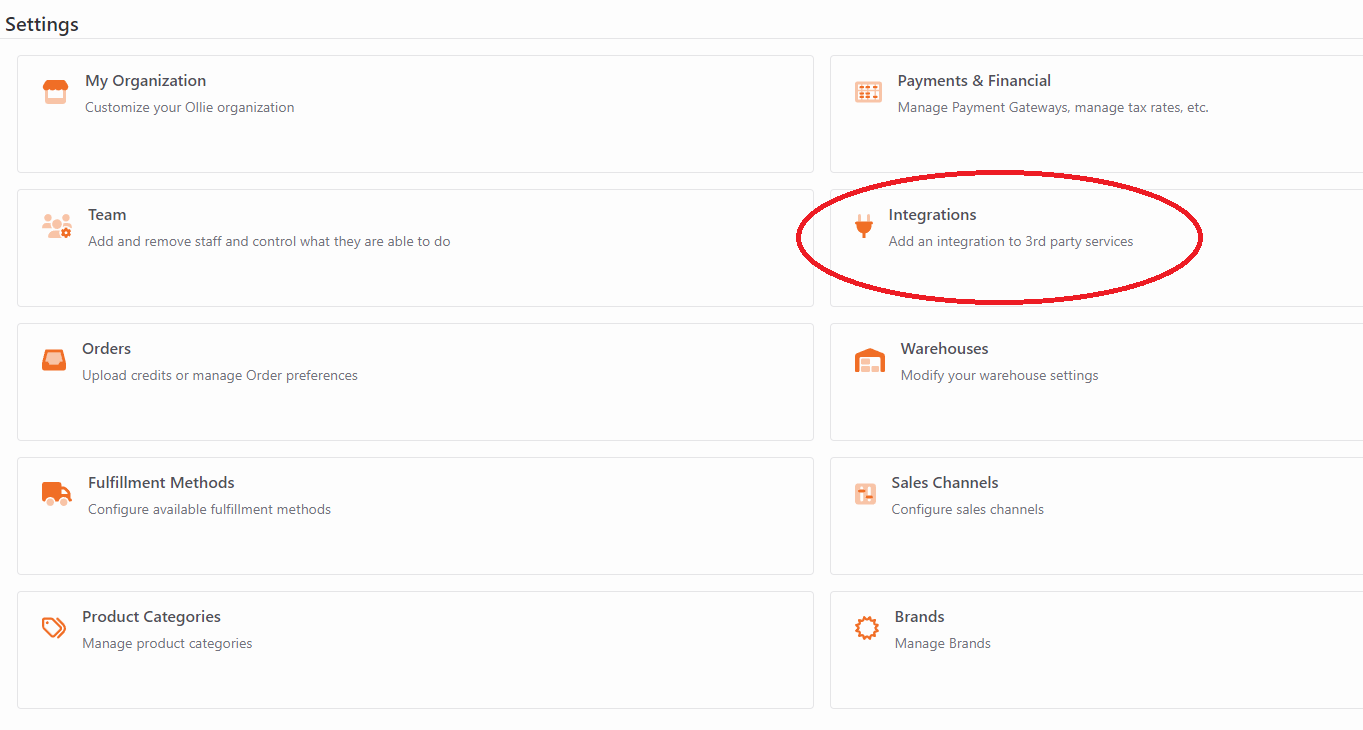Click the Team people icon
1363x730 pixels.
pos(57,225)
